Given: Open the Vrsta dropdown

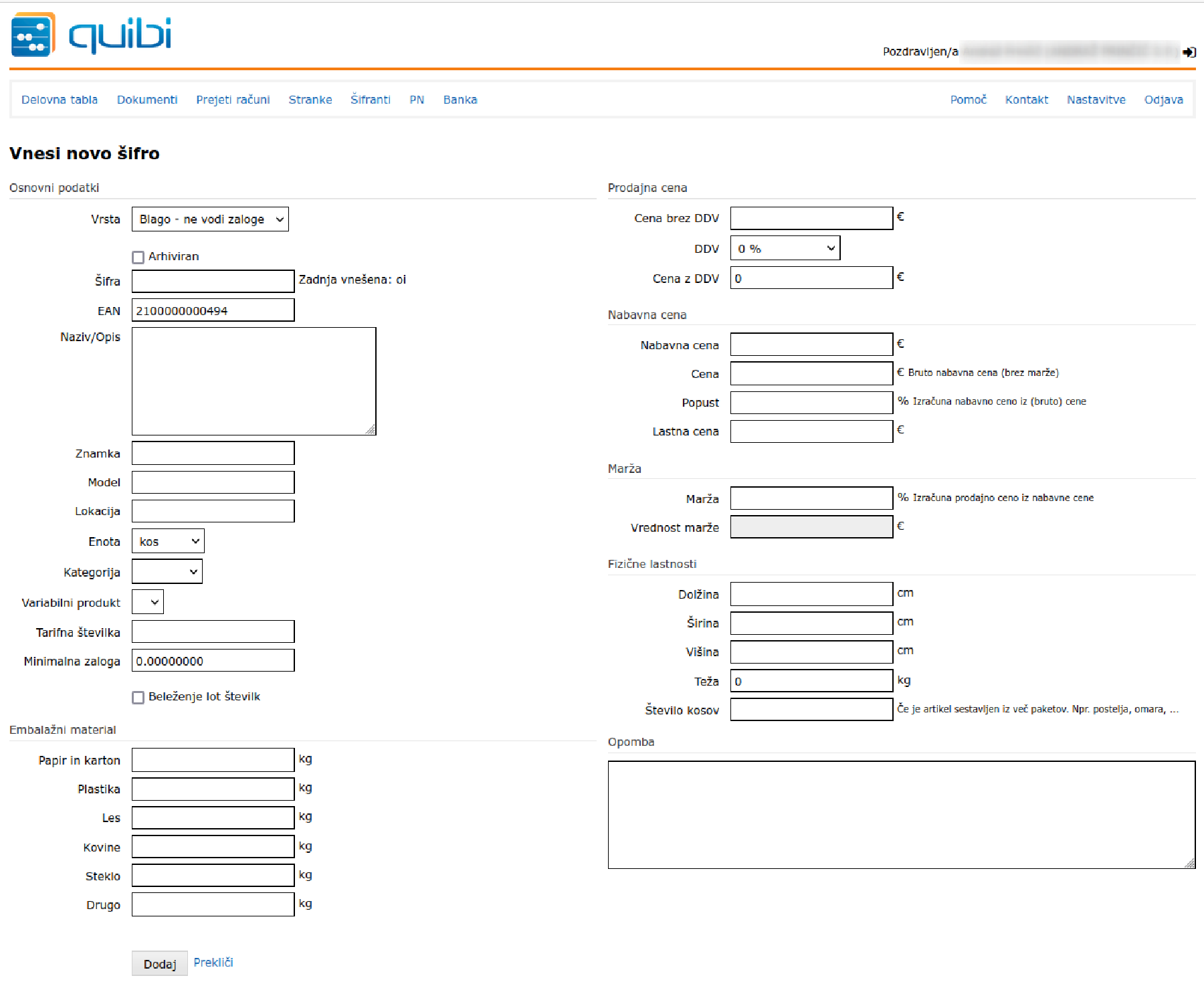Looking at the screenshot, I should pyautogui.click(x=210, y=219).
